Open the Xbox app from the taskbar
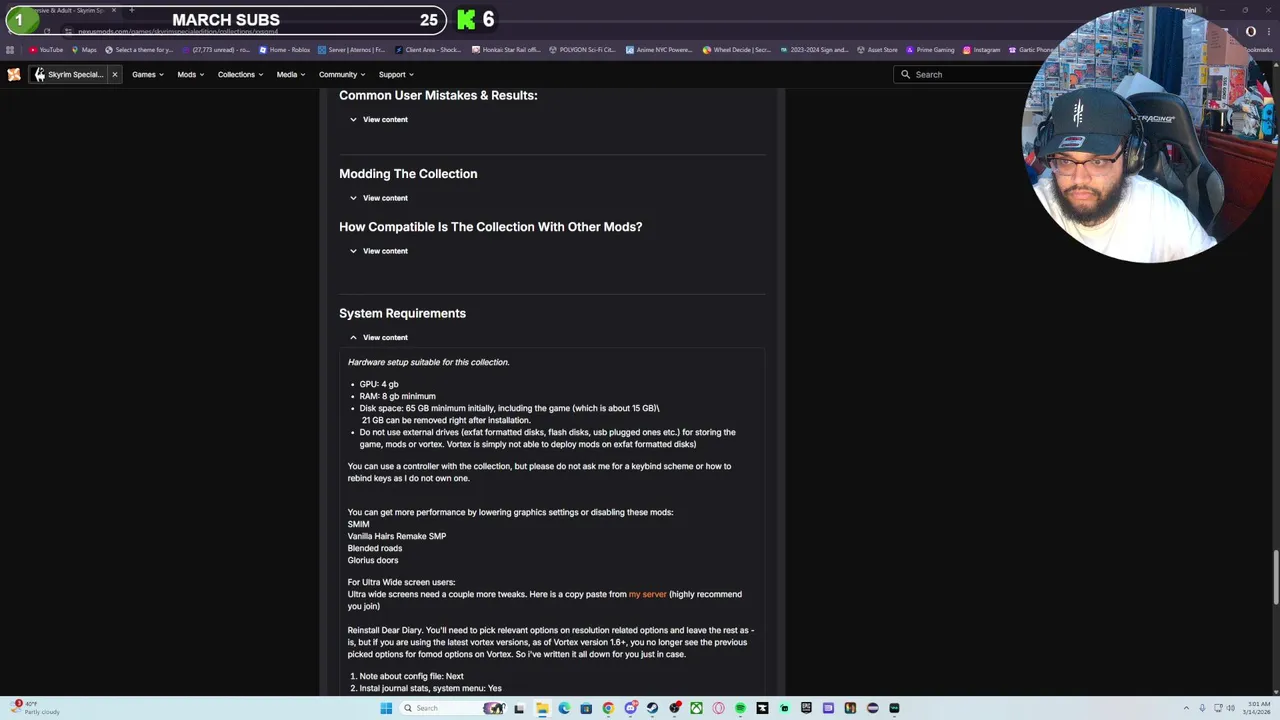The width and height of the screenshot is (1280, 720). pos(696,708)
